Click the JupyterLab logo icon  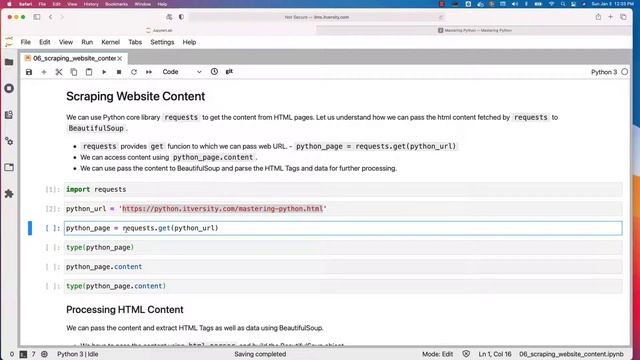[9, 42]
